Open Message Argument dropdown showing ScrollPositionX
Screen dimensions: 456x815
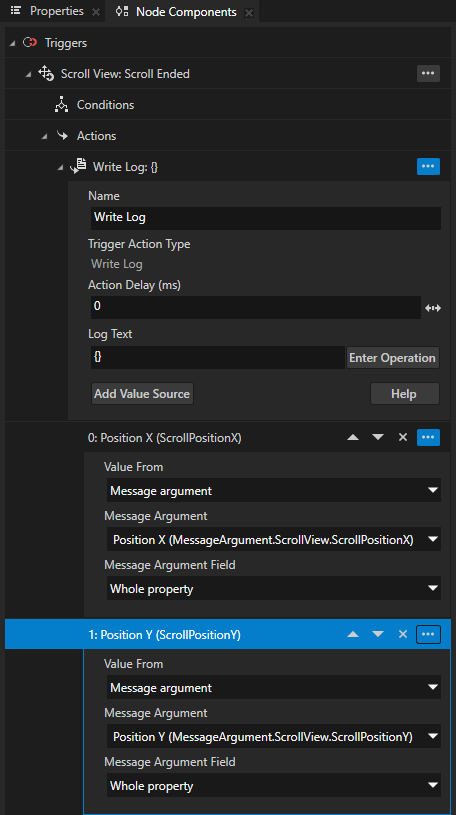273,540
